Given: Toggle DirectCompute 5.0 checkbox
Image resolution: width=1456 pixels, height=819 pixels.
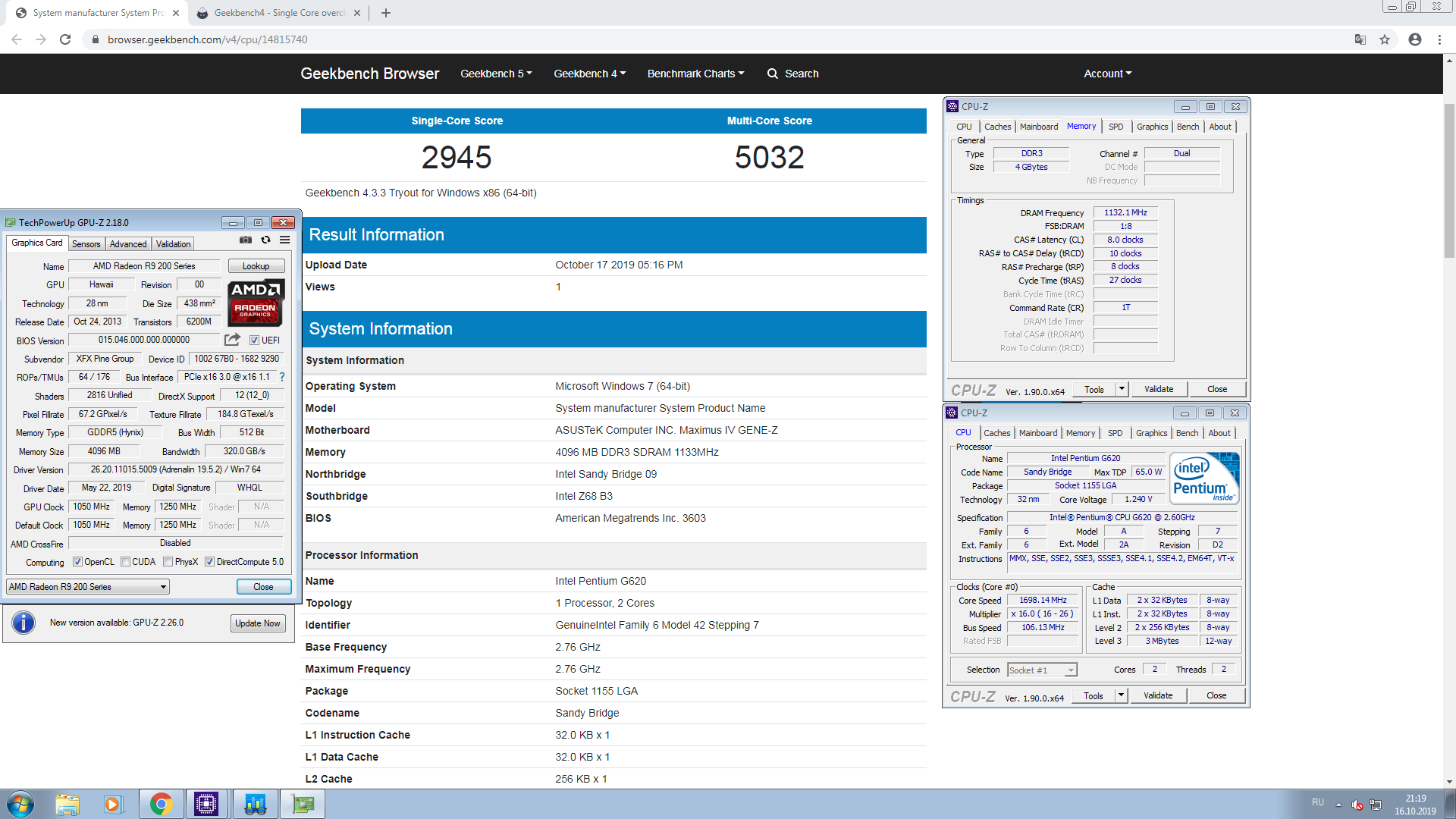Looking at the screenshot, I should (209, 562).
